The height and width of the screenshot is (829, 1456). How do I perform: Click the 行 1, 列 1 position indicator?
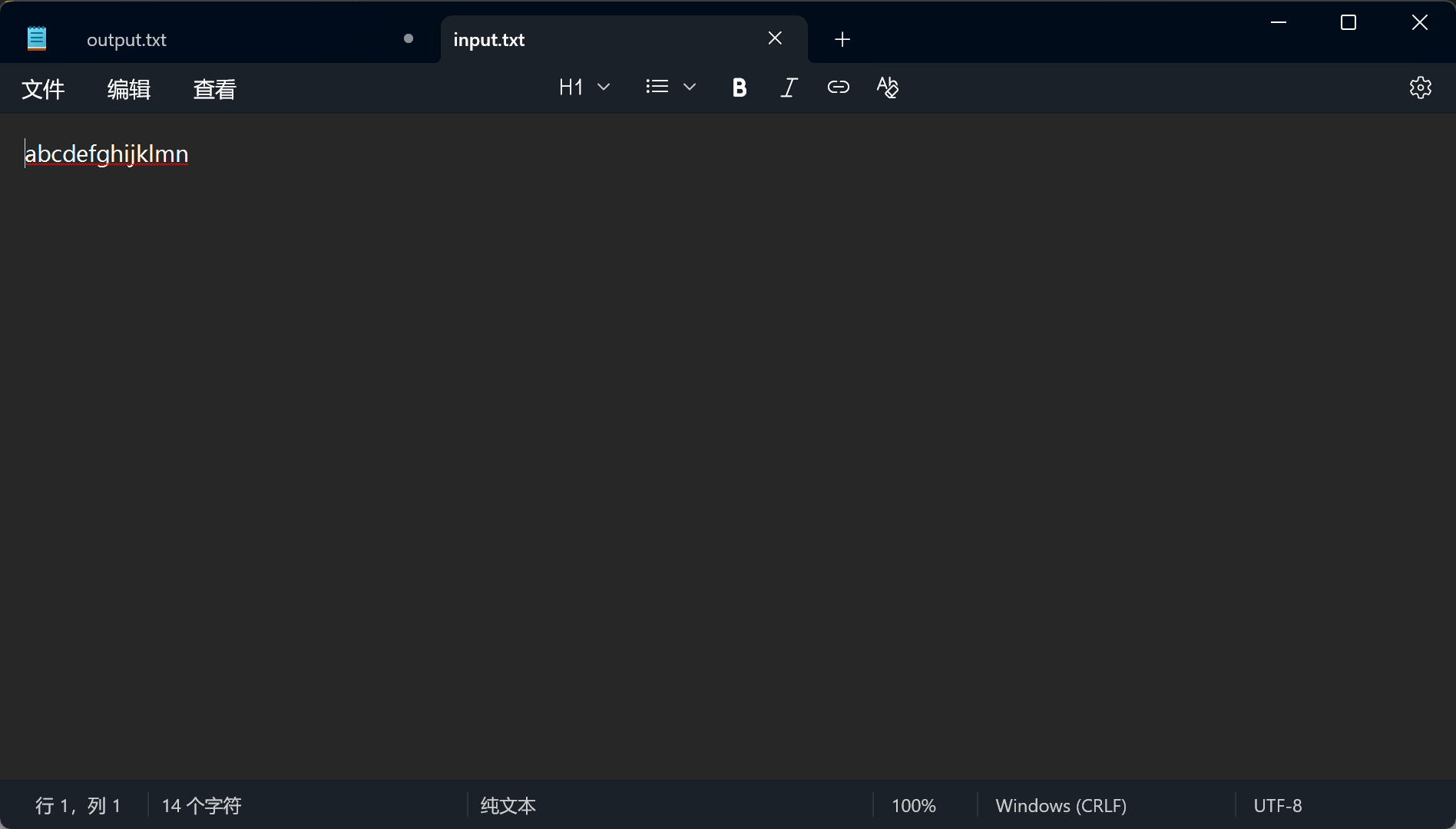pyautogui.click(x=78, y=805)
